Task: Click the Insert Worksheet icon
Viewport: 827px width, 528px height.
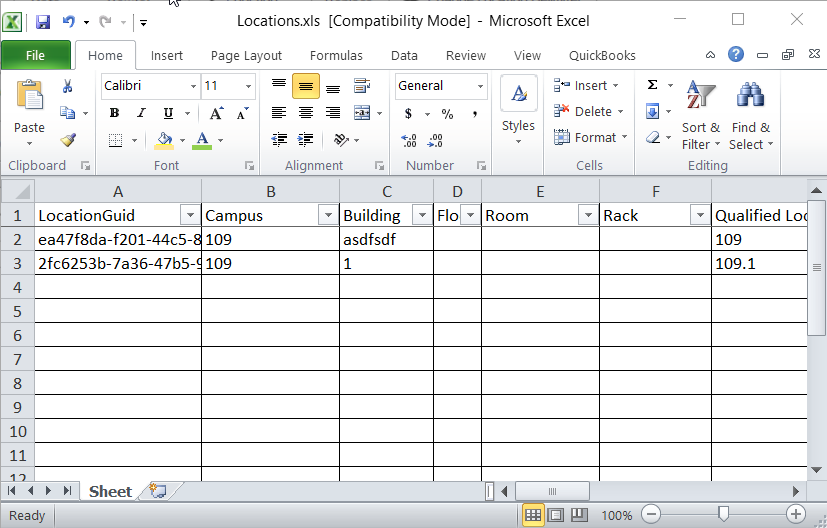Action: pyautogui.click(x=158, y=491)
